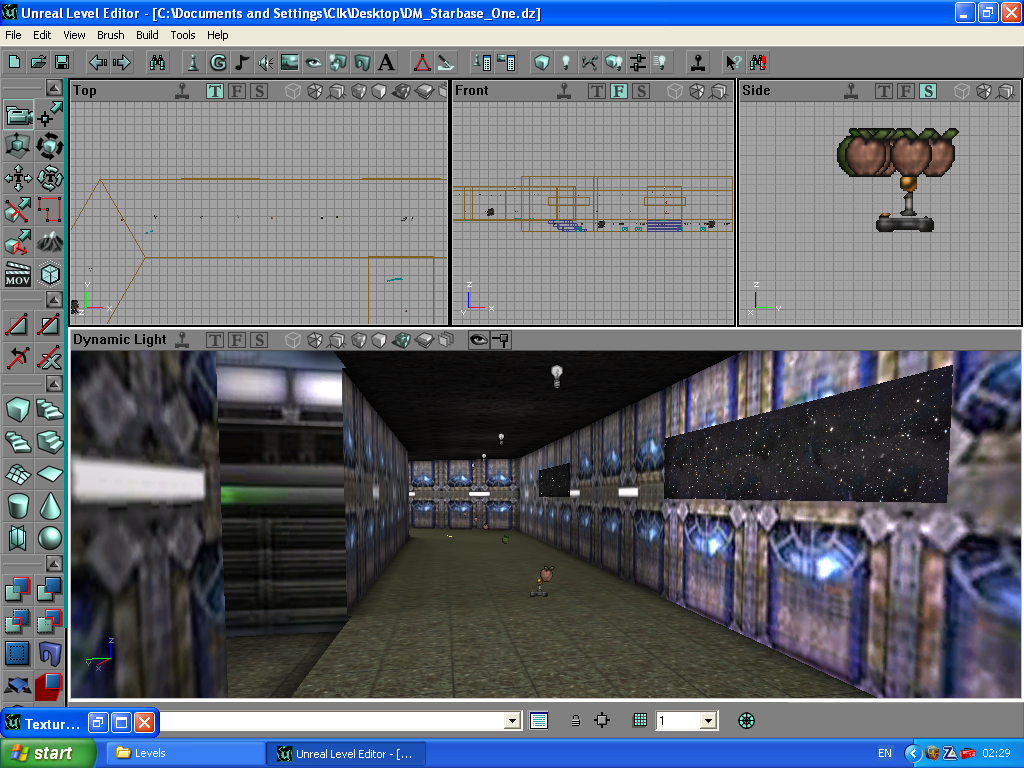1024x768 pixels.
Task: Click the binoculars Search for Actors icon
Action: tap(157, 62)
